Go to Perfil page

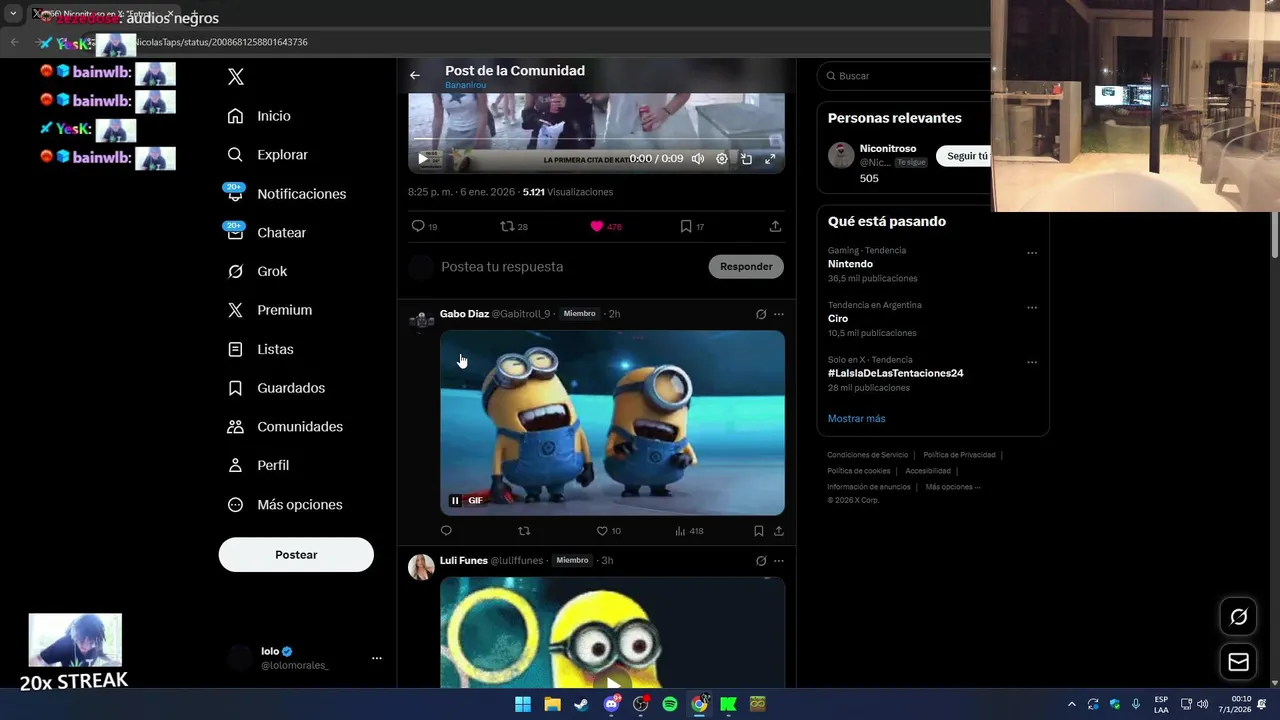coord(258,466)
